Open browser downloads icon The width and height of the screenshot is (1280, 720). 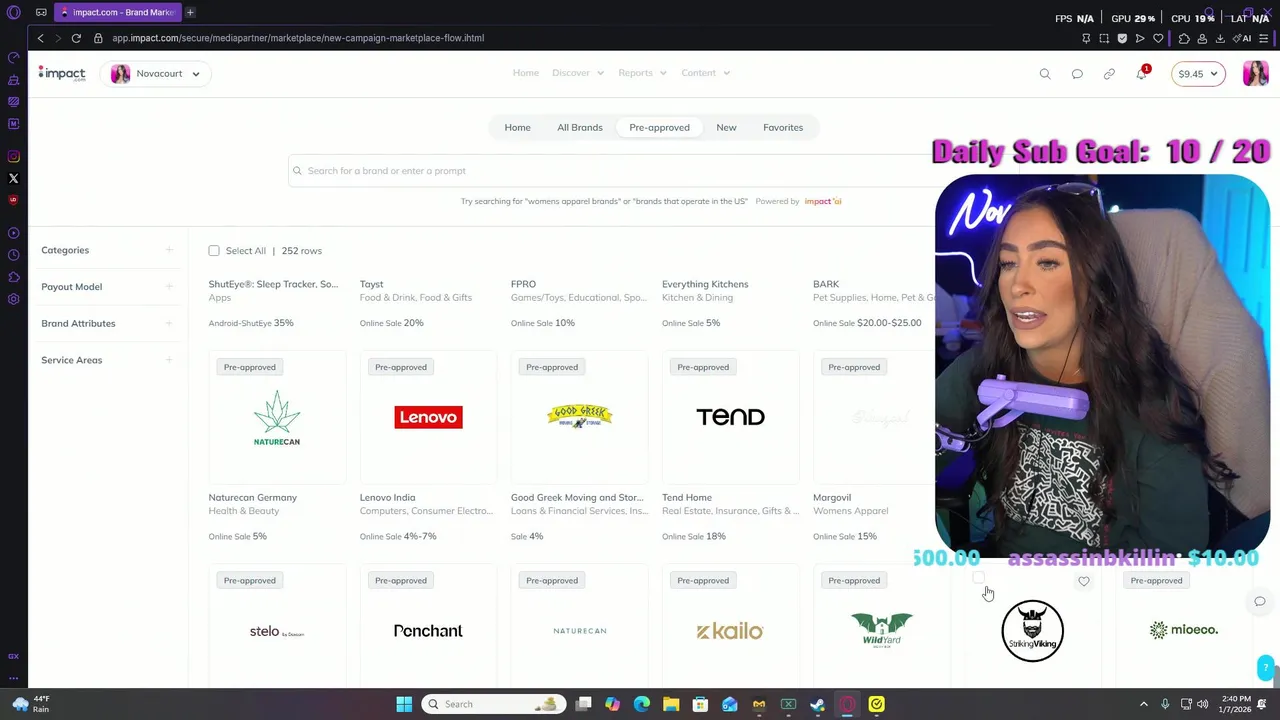tap(1220, 38)
